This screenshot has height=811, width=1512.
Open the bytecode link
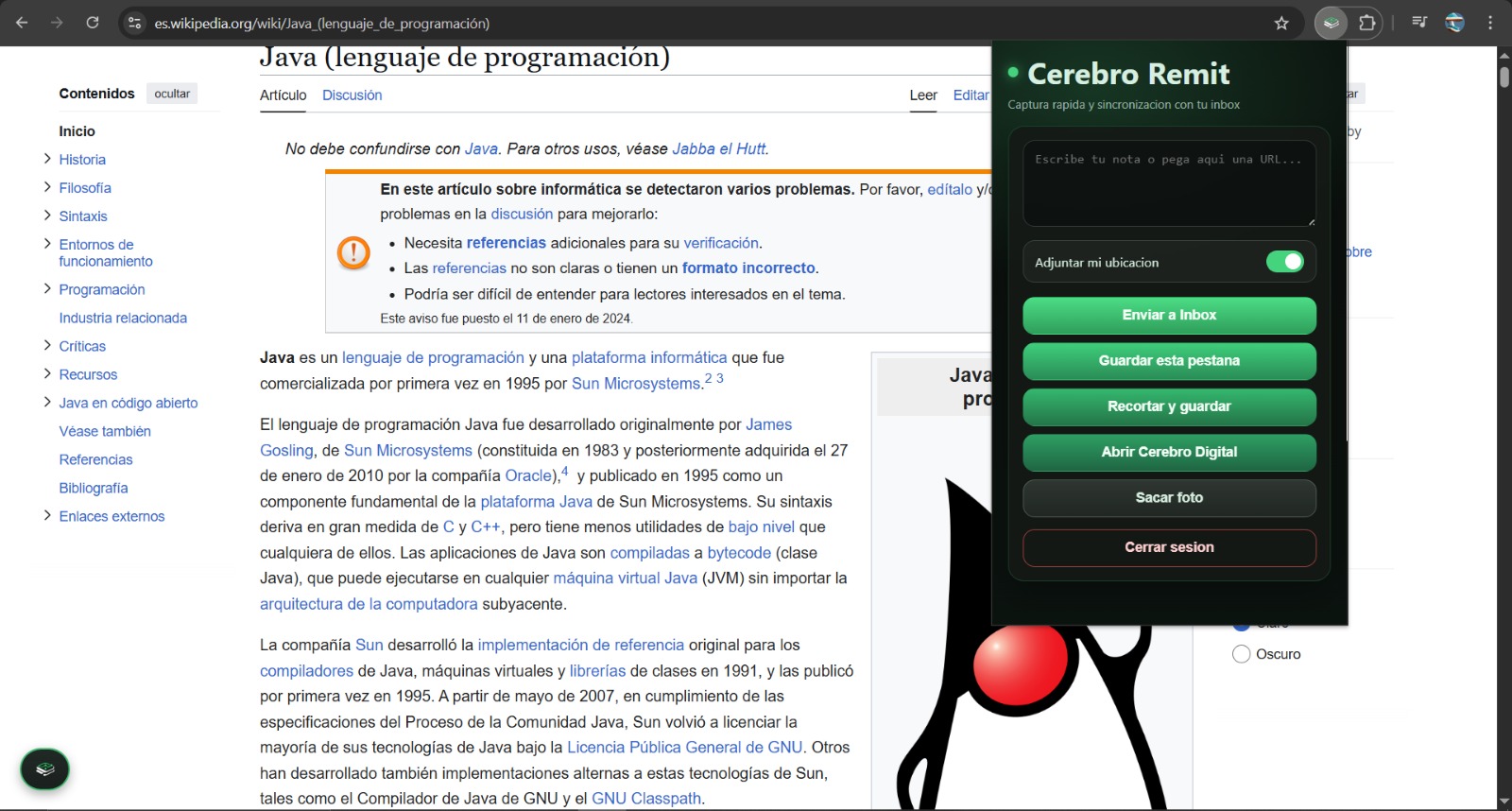click(739, 552)
